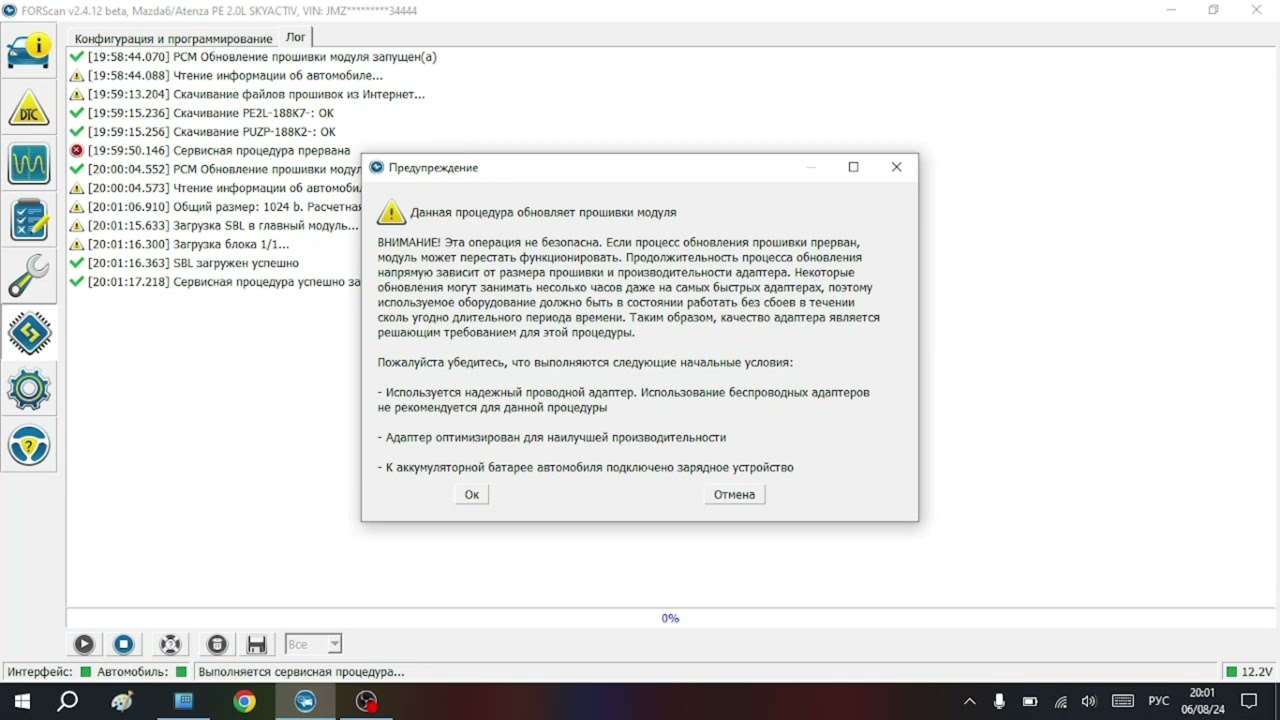This screenshot has width=1280, height=720.
Task: Open the configuration and programming chip icon
Action: pos(29,333)
